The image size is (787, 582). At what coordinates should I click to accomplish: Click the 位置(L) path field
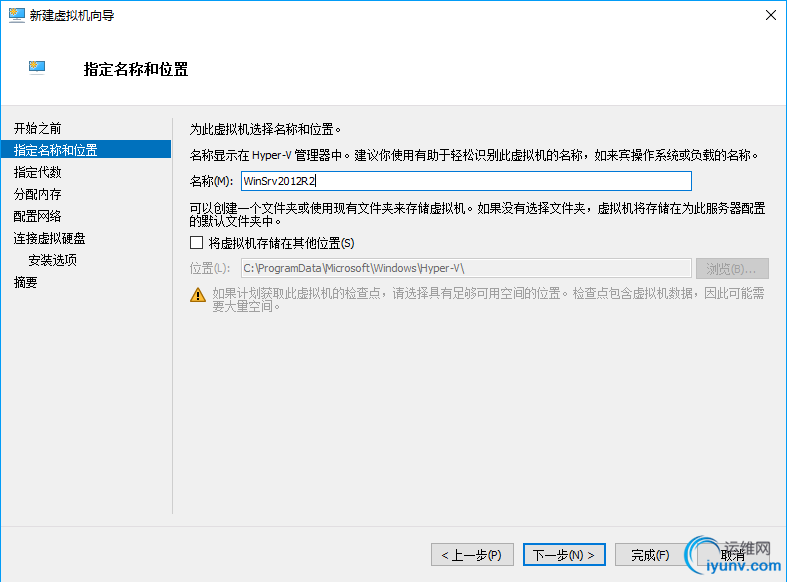(x=466, y=268)
